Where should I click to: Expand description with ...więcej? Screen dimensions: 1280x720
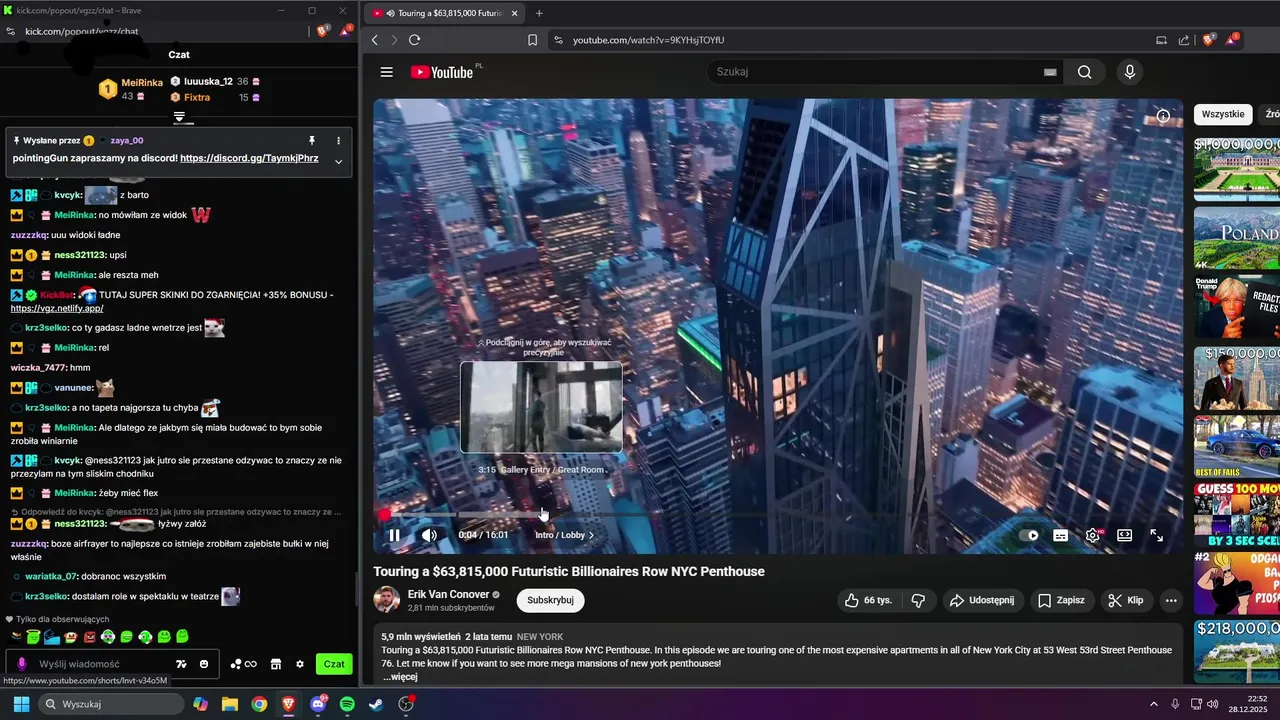pyautogui.click(x=400, y=677)
